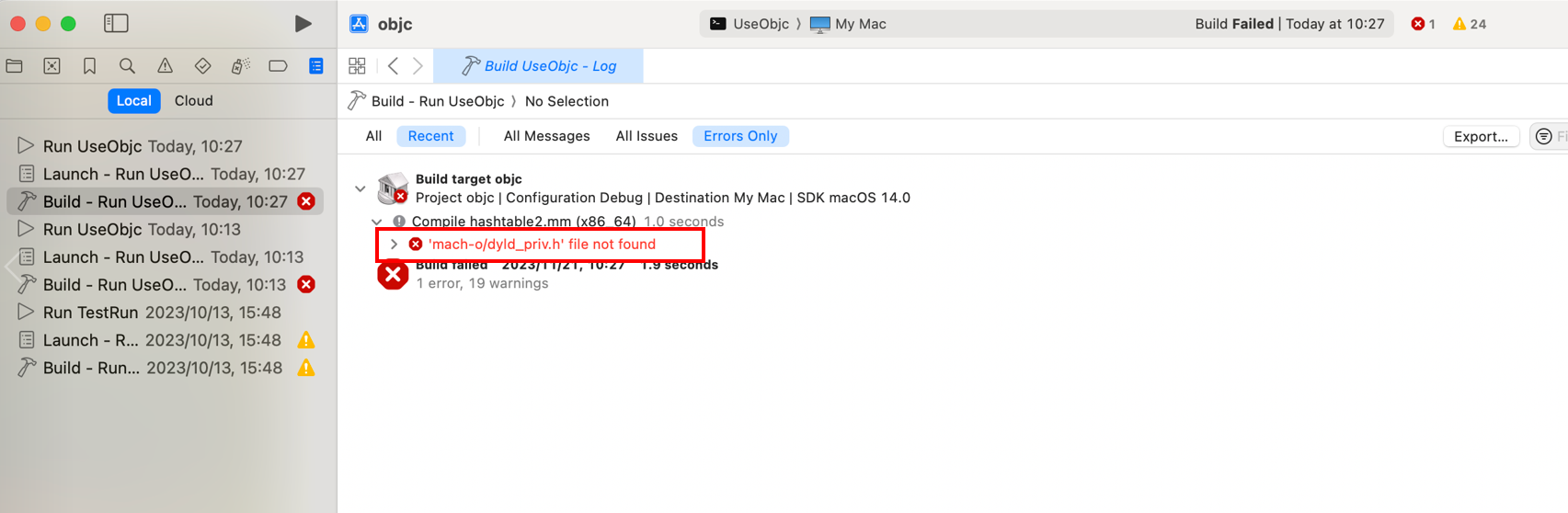Click the large Build failed red X icon
Image resolution: width=1568 pixels, height=513 pixels.
(x=393, y=274)
